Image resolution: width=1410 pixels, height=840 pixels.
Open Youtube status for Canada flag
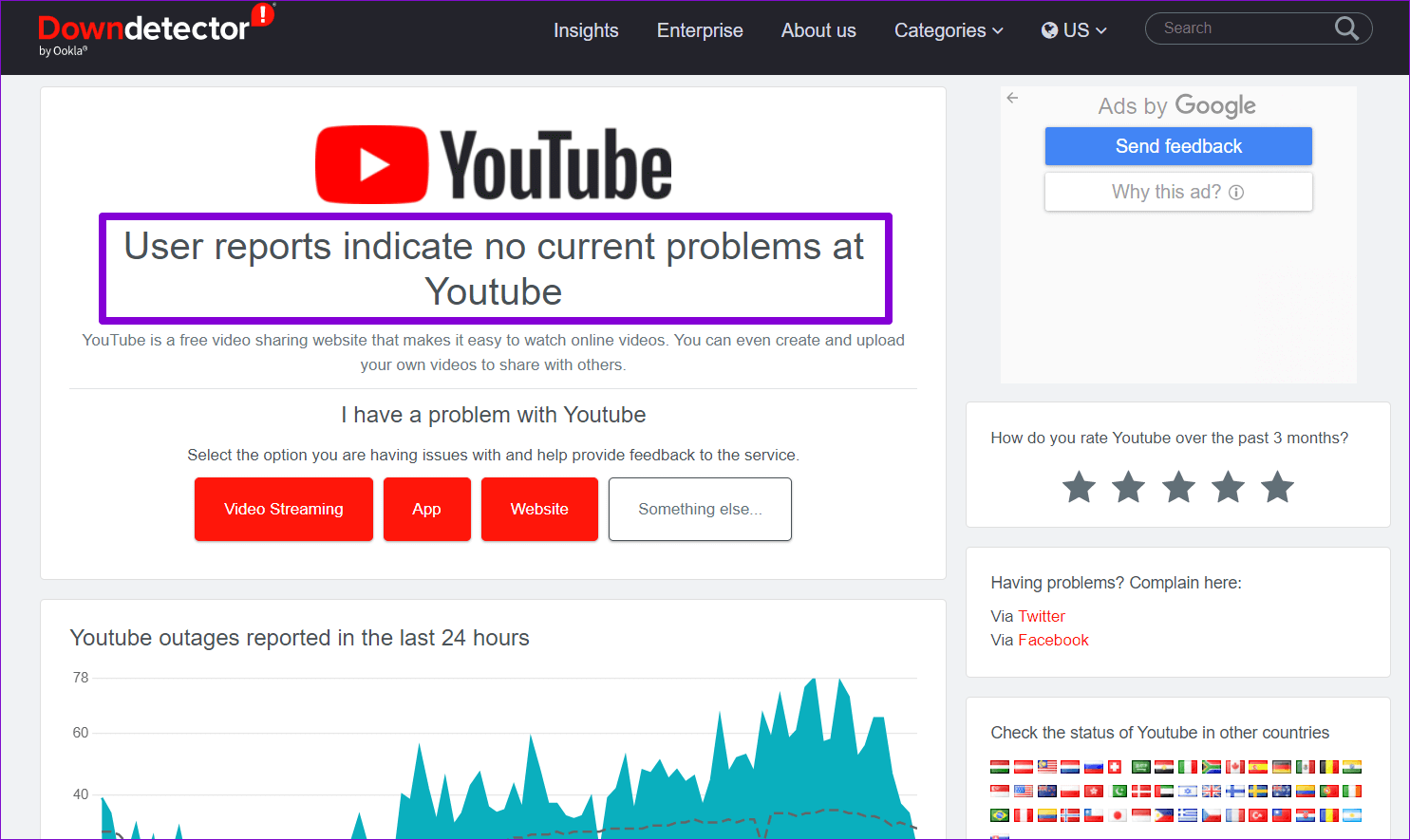(1235, 767)
